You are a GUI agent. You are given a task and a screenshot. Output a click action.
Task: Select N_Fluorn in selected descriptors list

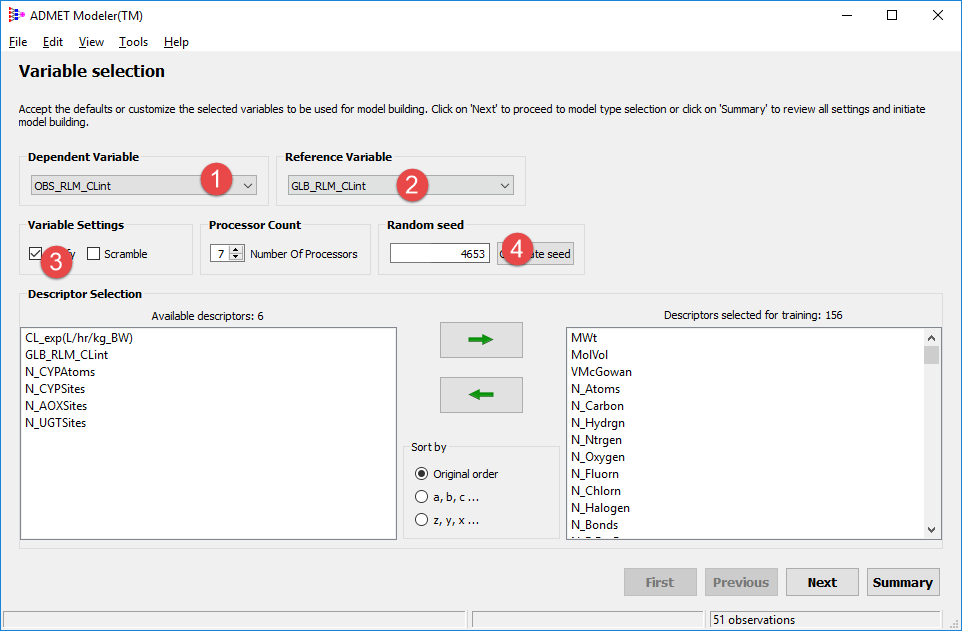(595, 474)
